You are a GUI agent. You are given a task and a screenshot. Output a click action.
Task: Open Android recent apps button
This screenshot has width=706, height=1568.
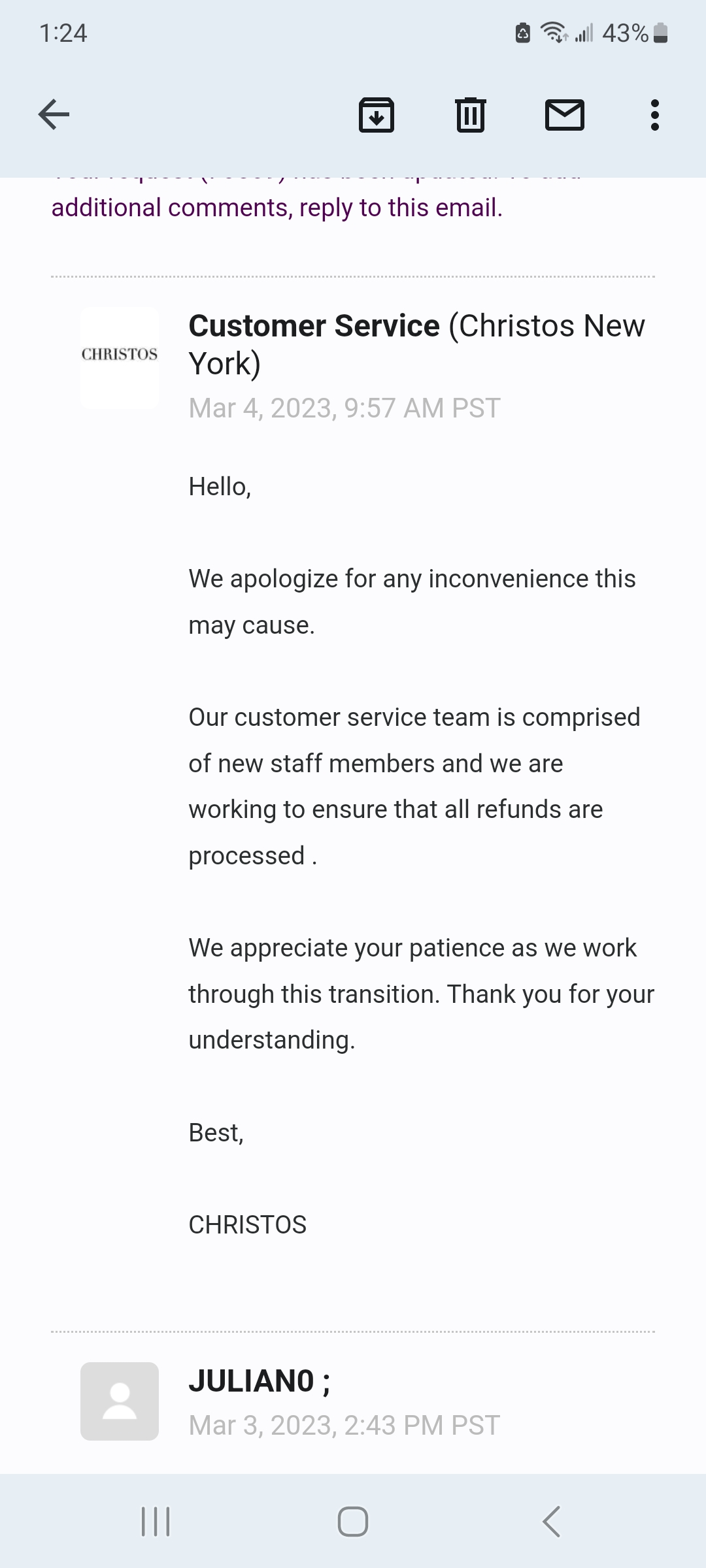[156, 1521]
